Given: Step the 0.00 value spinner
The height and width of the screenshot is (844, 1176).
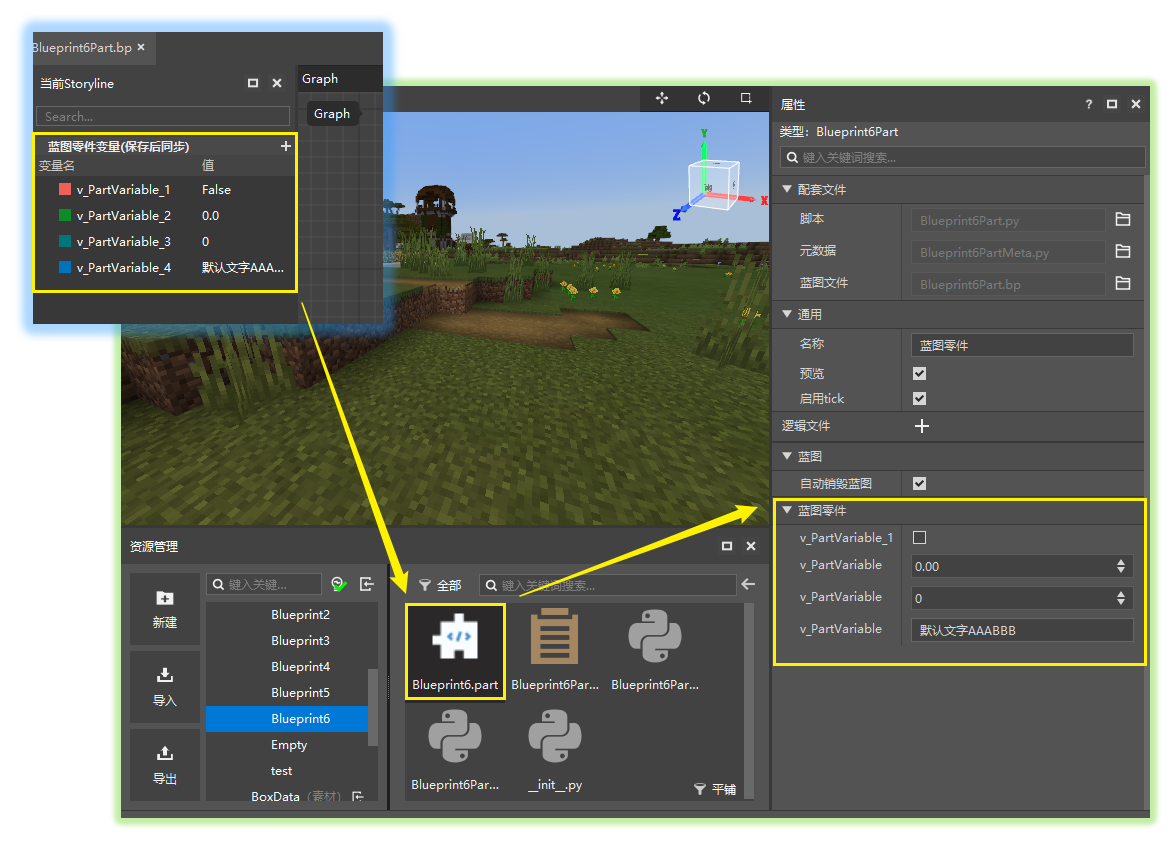Looking at the screenshot, I should (1120, 566).
